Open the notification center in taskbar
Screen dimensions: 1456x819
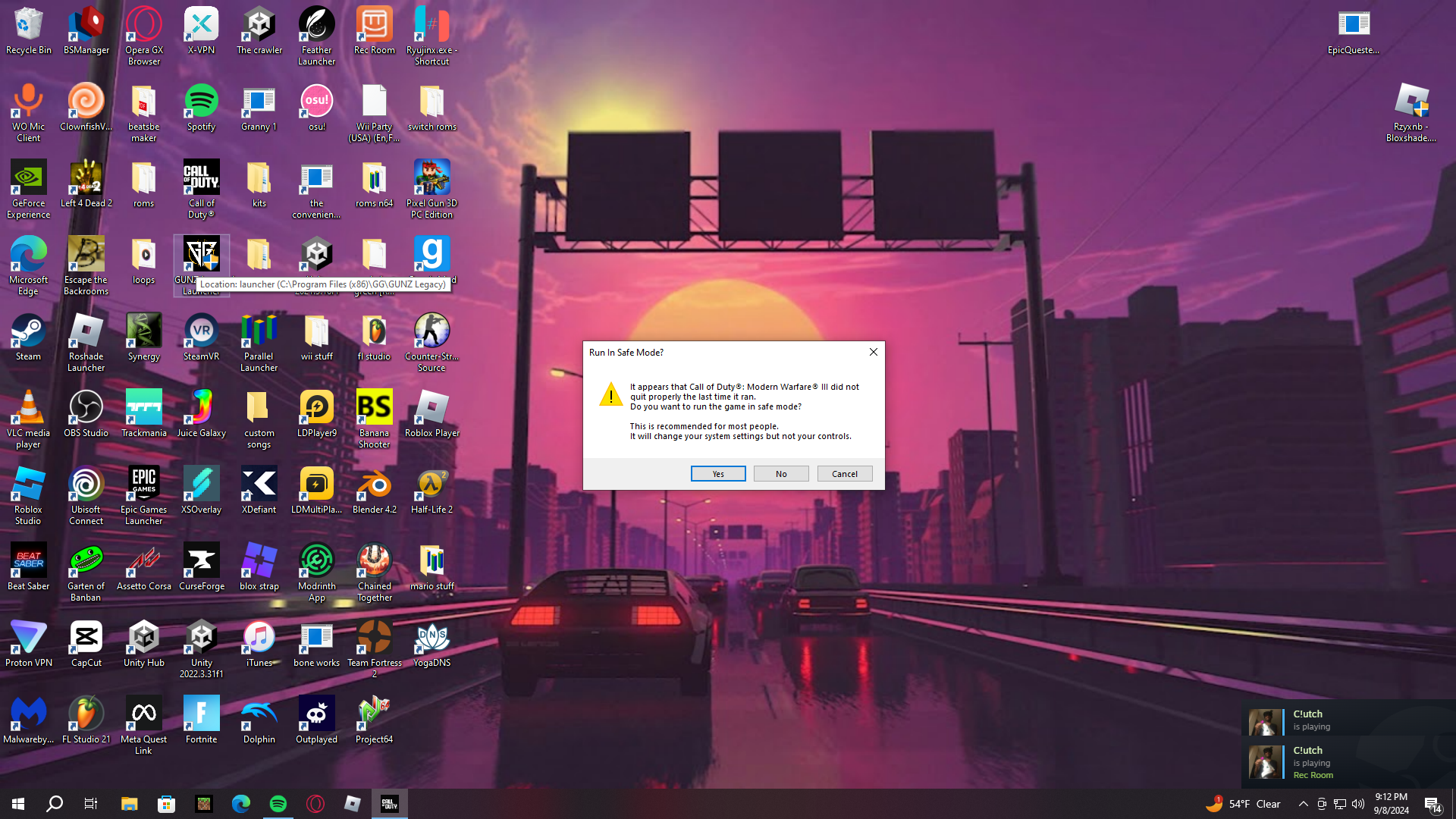click(1432, 804)
